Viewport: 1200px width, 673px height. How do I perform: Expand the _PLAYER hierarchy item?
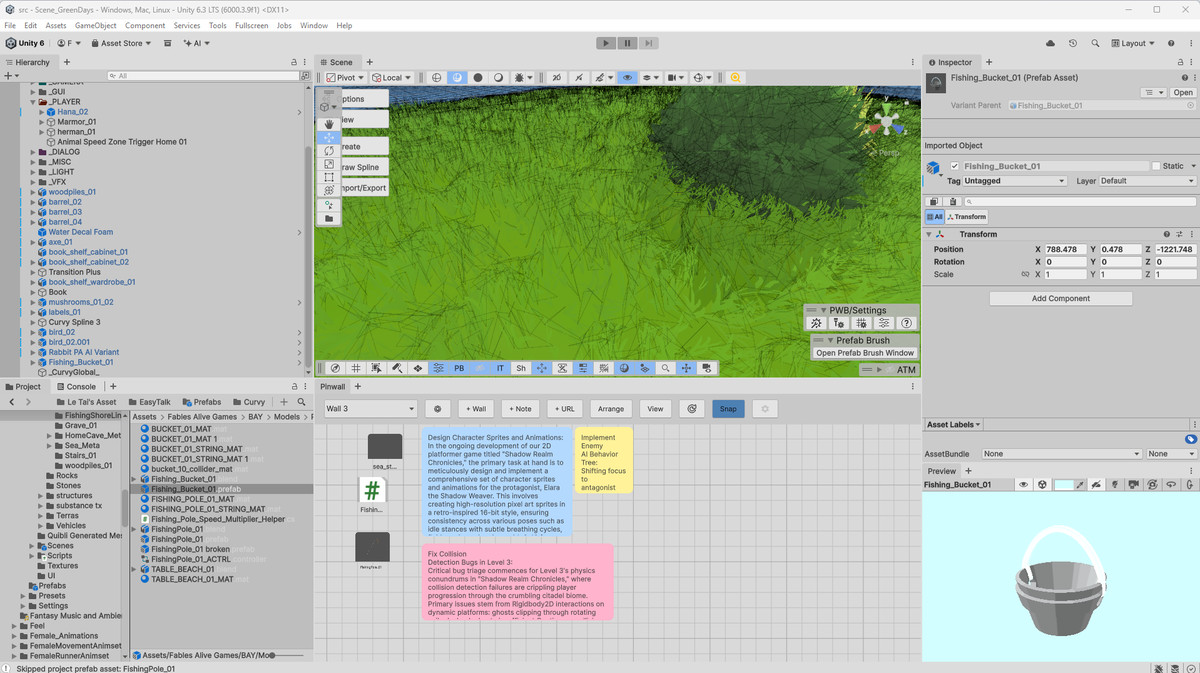(x=33, y=102)
